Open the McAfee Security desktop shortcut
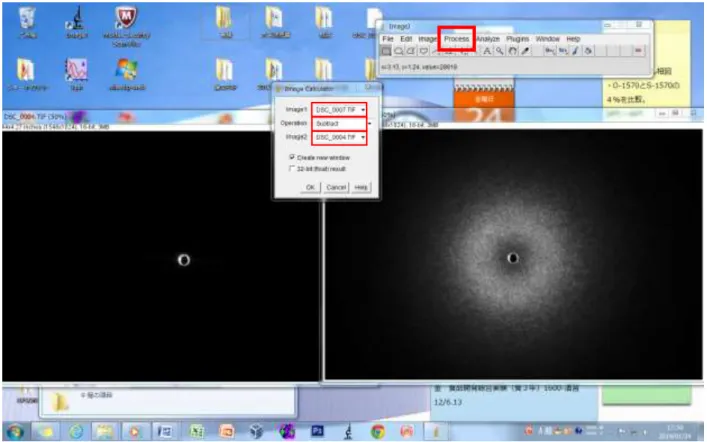Image resolution: width=707 pixels, height=442 pixels. coord(126,26)
